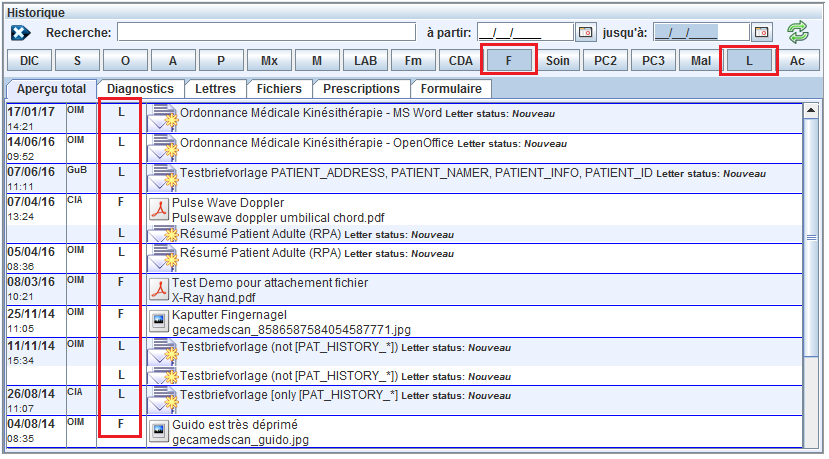This screenshot has width=829, height=459.
Task: Click the image icon for Guido est très déprimé
Action: [x=159, y=432]
